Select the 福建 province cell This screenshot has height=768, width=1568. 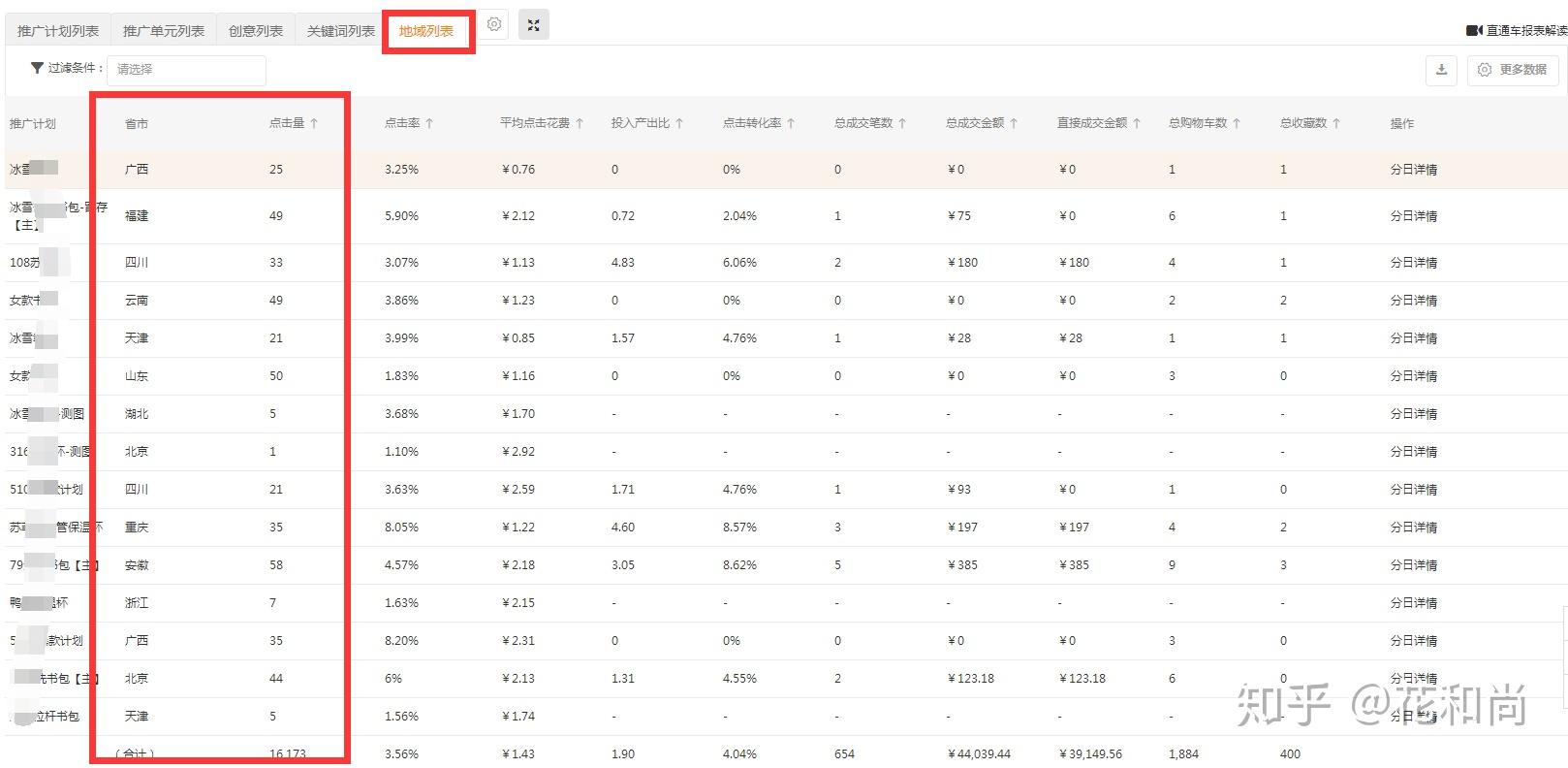[x=137, y=216]
